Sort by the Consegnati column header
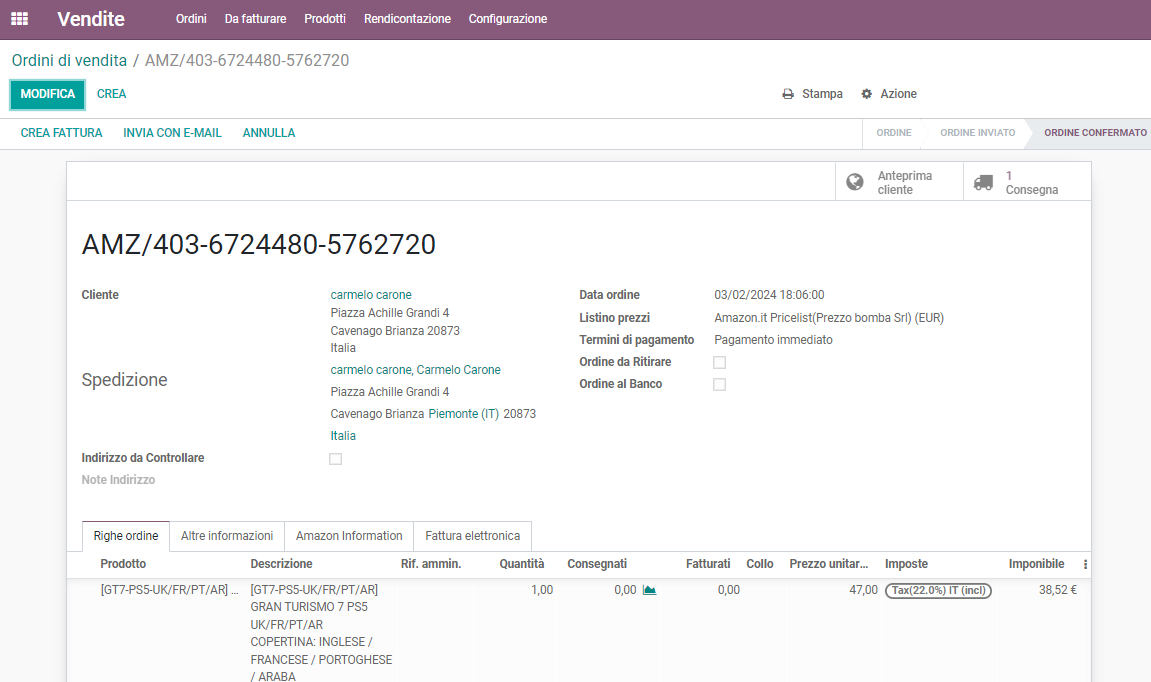Image resolution: width=1151 pixels, height=682 pixels. pos(597,564)
